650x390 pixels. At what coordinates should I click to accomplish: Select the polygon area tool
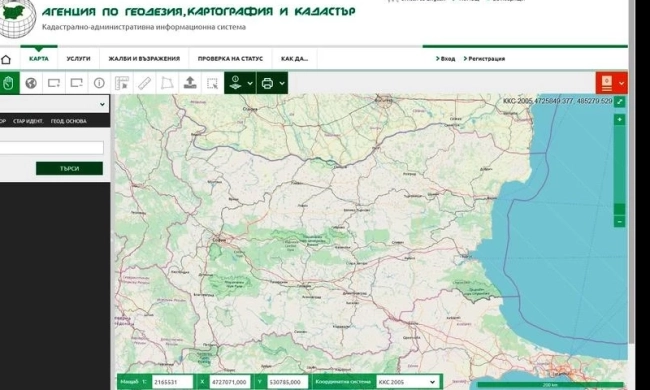pyautogui.click(x=167, y=83)
